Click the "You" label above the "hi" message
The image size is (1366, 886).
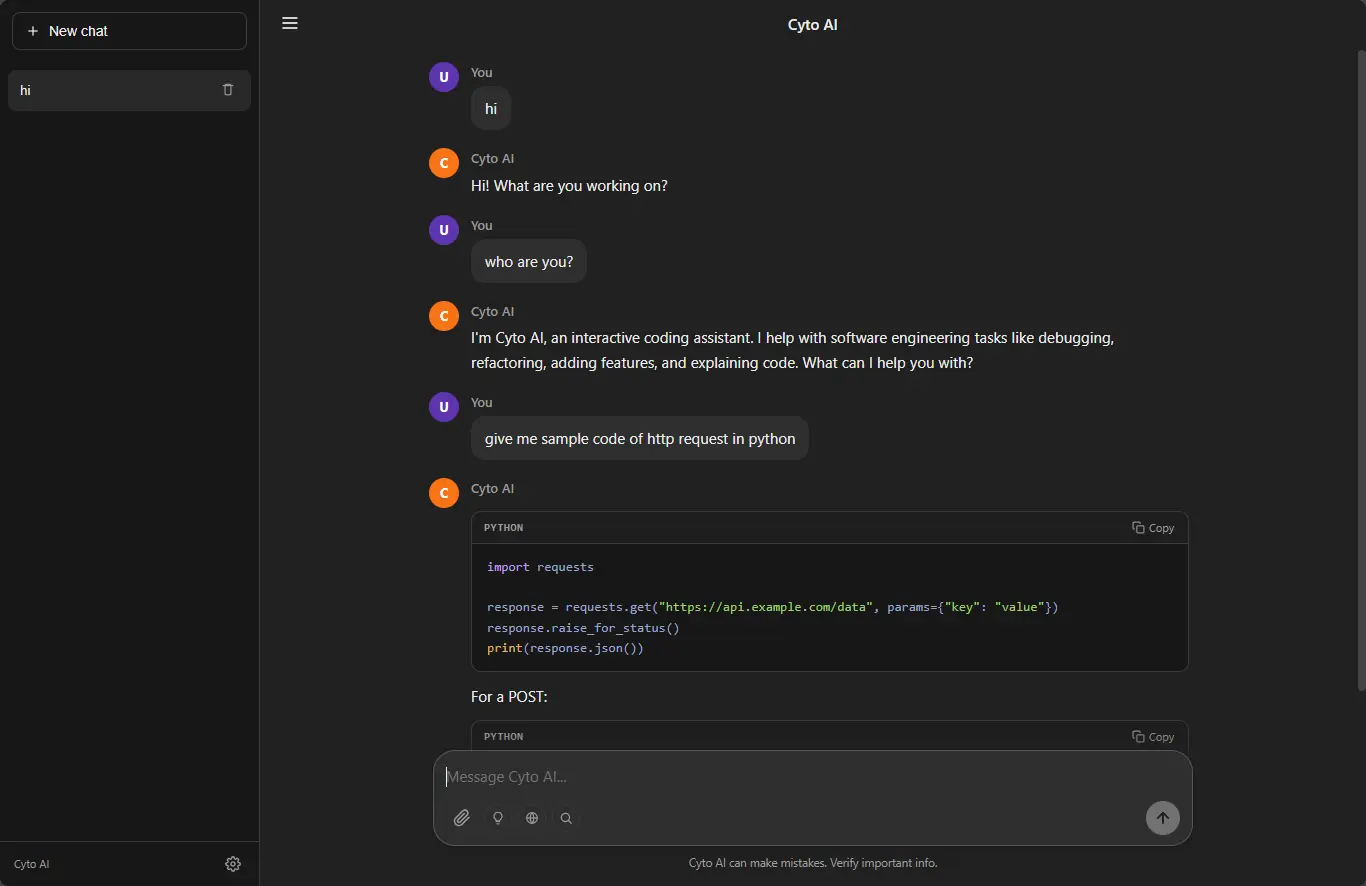coord(482,72)
